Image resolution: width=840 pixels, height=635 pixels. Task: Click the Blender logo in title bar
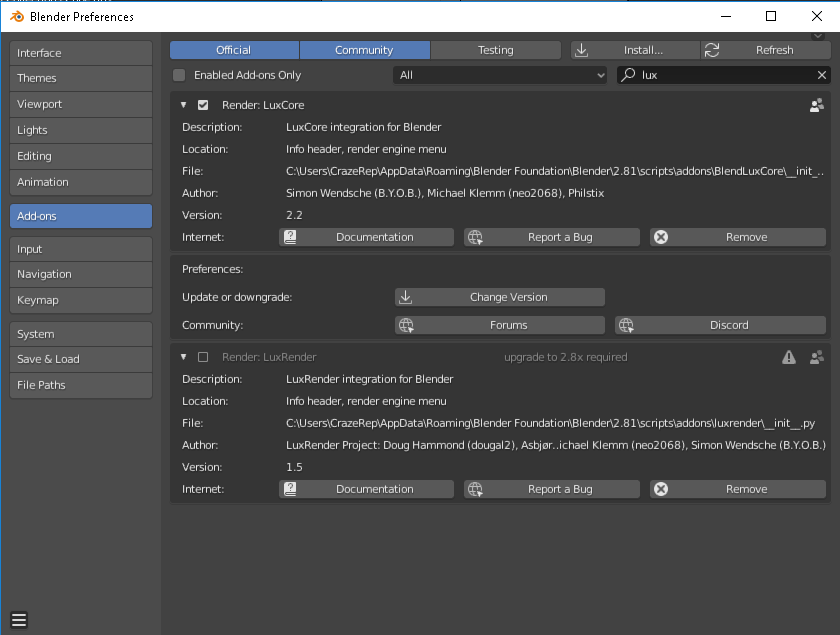[17, 17]
